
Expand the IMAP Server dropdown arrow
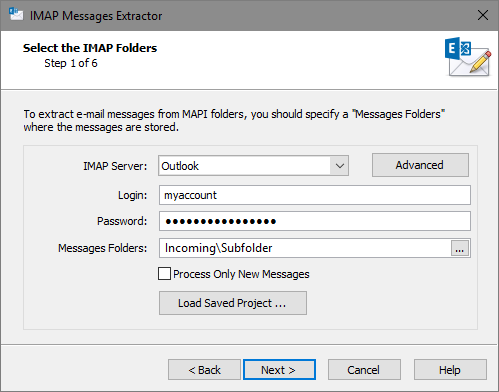coord(339,166)
